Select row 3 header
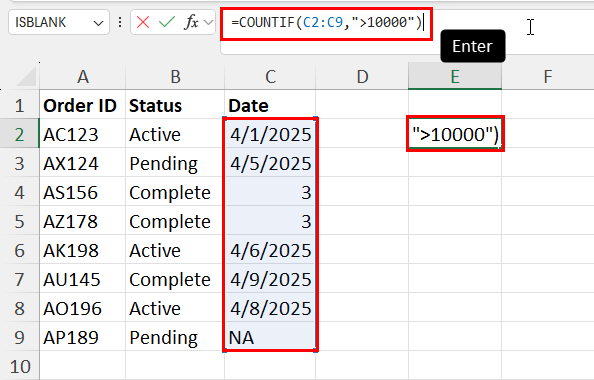The height and width of the screenshot is (380, 594). (x=20, y=163)
